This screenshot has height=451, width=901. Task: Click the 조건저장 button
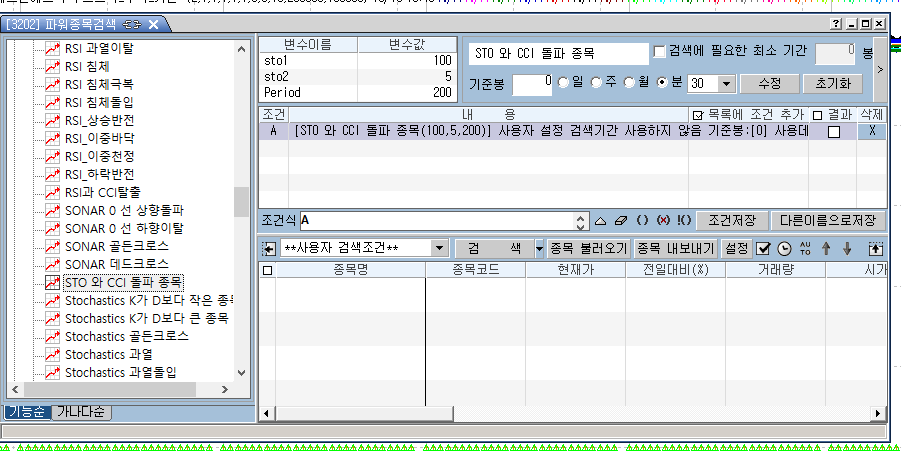732,220
